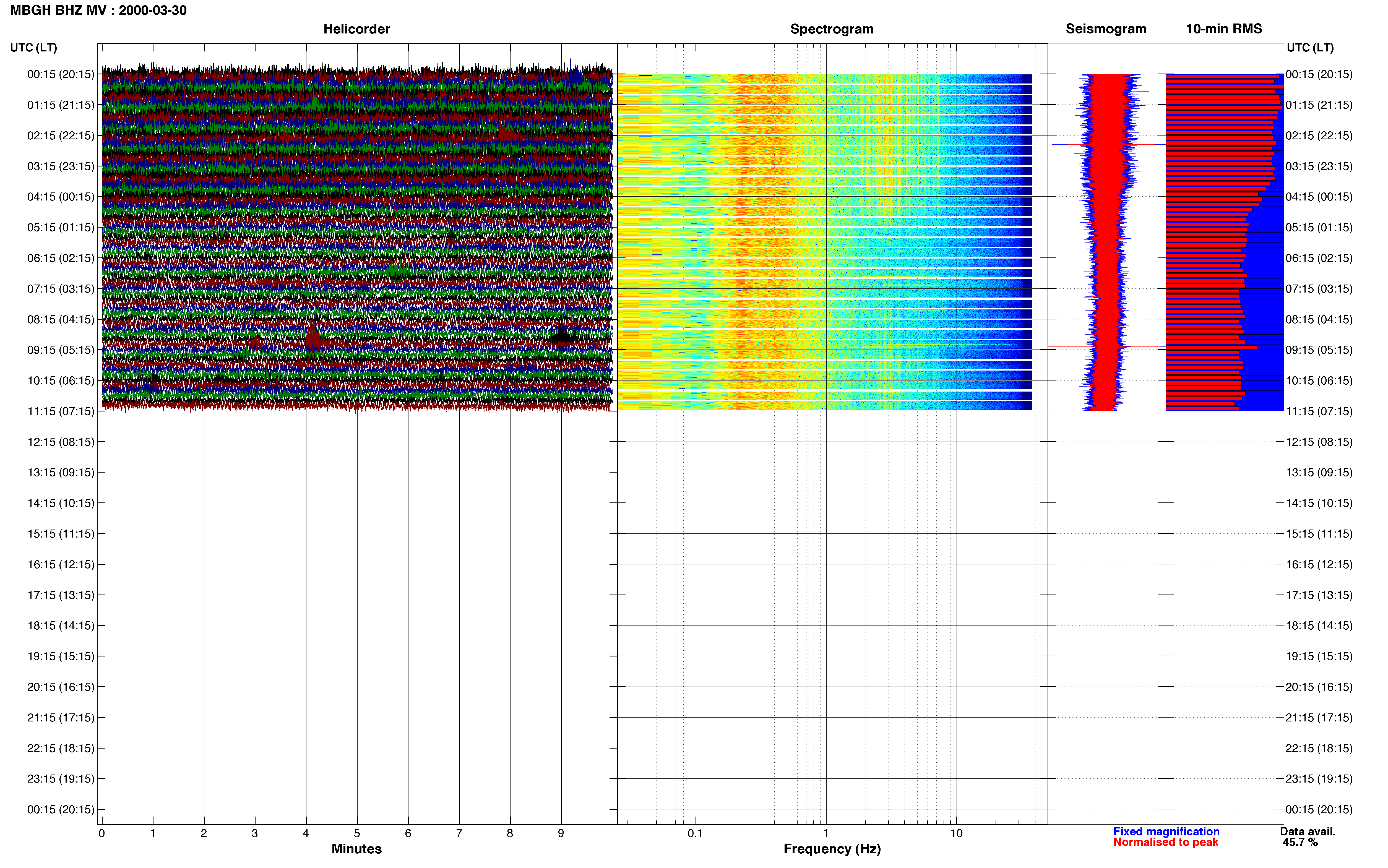Click left axis label '20:15 (16:15)'

point(61,687)
